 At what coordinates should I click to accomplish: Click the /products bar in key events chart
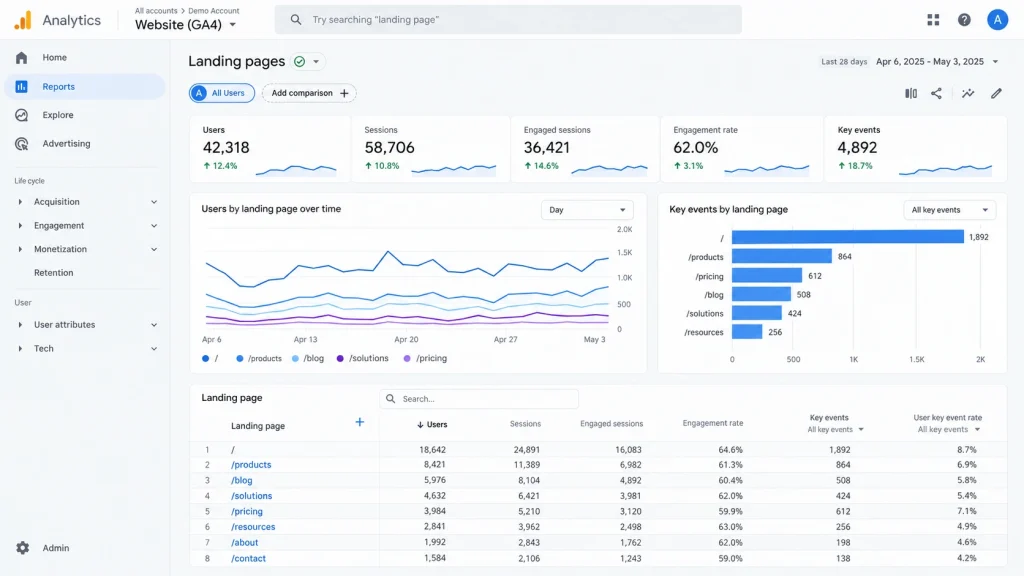pyautogui.click(x=782, y=257)
